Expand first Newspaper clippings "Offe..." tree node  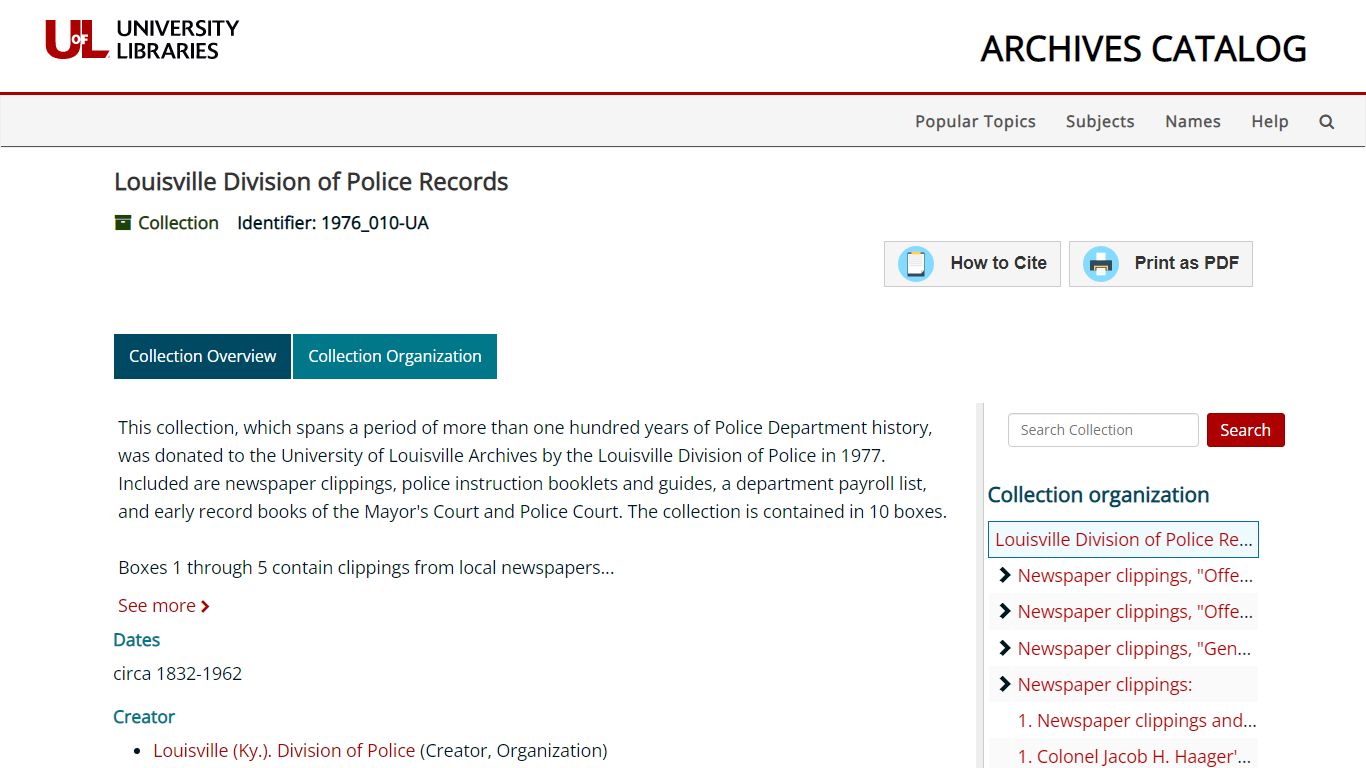(1005, 575)
